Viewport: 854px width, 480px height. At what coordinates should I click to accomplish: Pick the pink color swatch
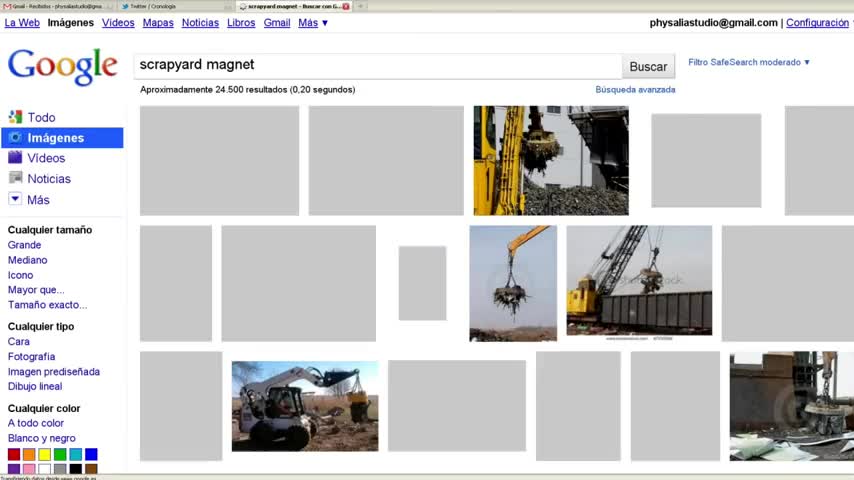tap(29, 469)
